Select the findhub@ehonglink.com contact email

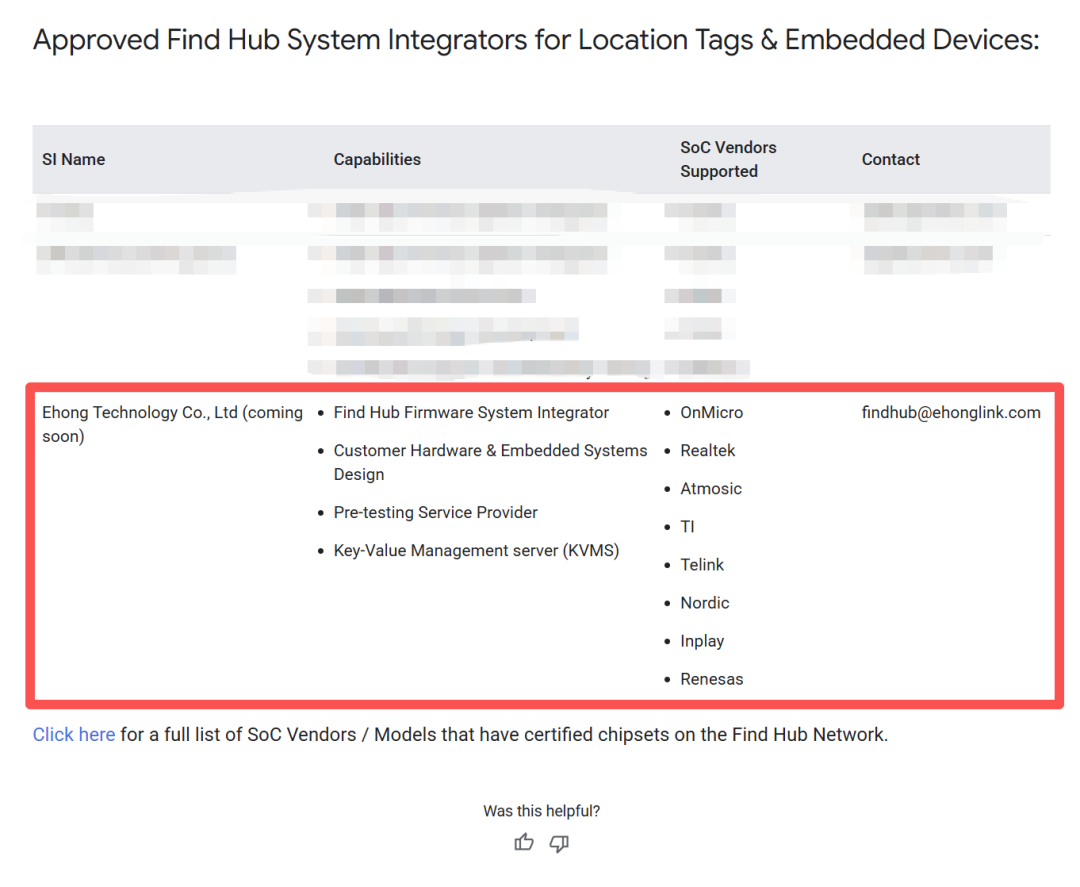click(x=951, y=413)
